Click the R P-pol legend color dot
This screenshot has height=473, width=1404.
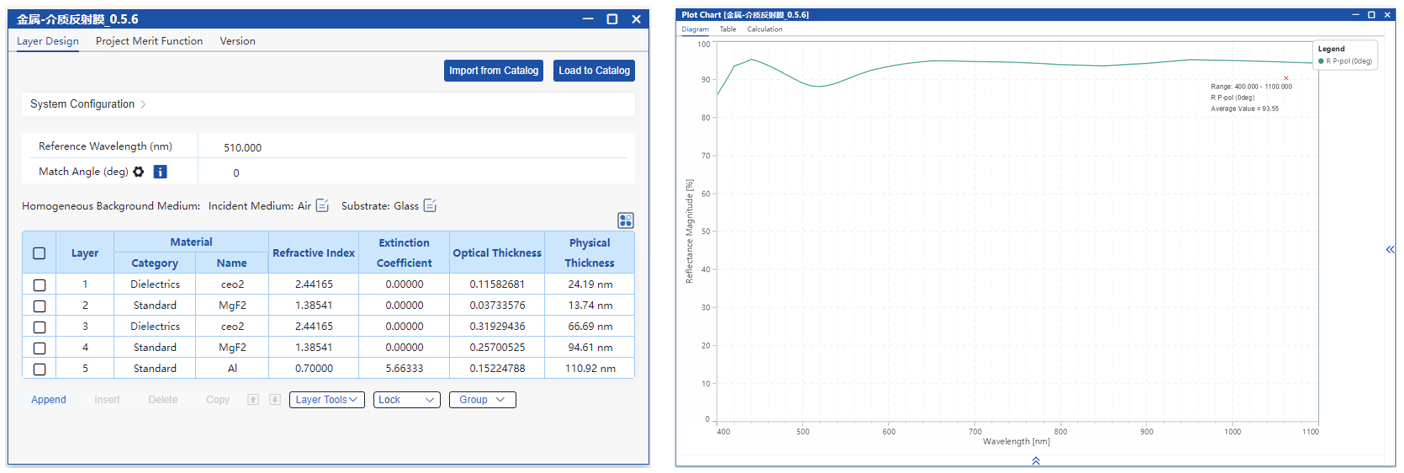(1321, 61)
